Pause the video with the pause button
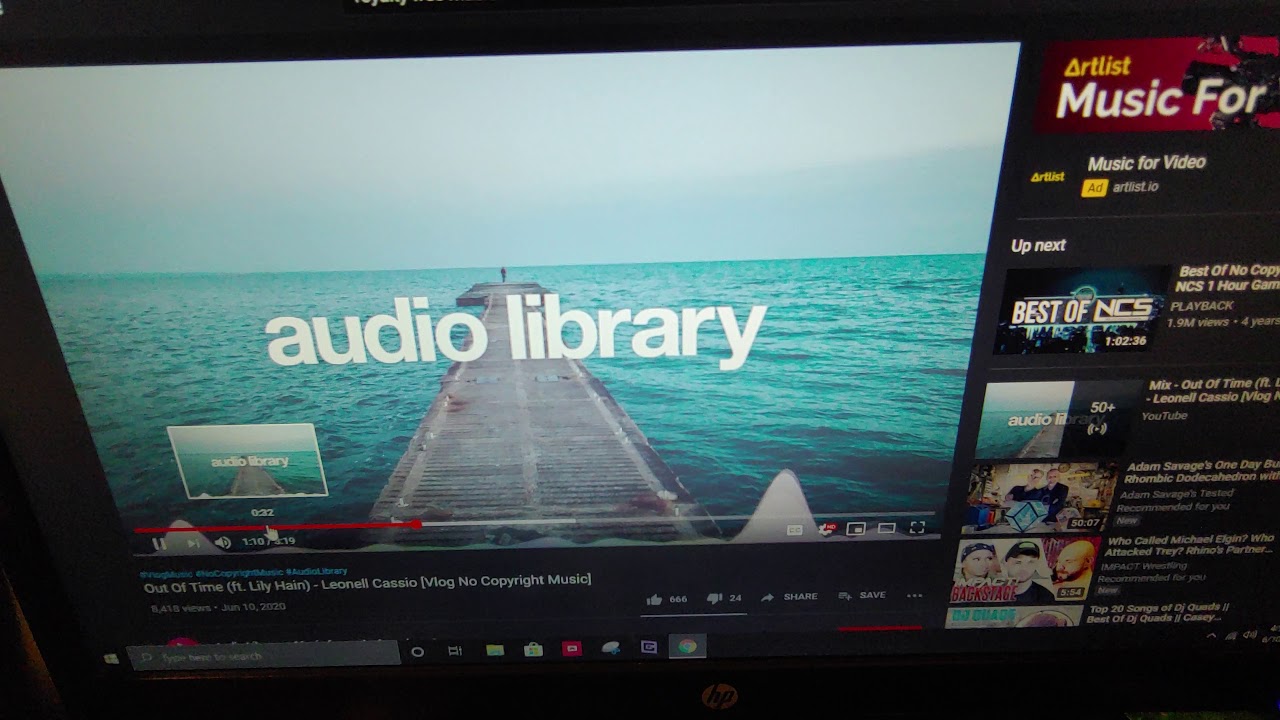This screenshot has width=1280, height=720. point(159,544)
